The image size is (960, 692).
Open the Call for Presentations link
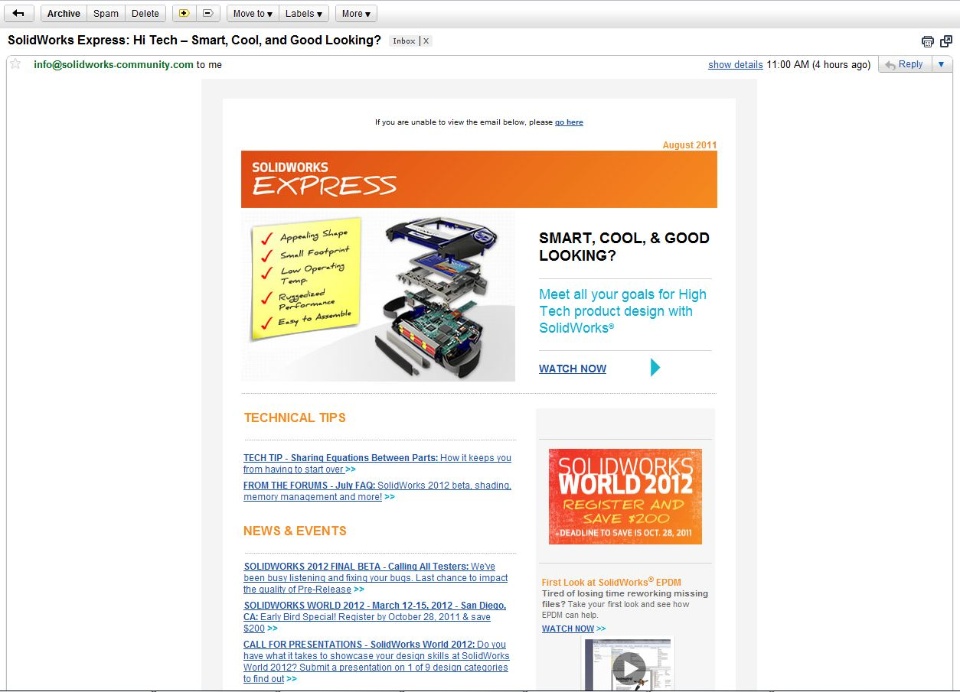pos(376,661)
